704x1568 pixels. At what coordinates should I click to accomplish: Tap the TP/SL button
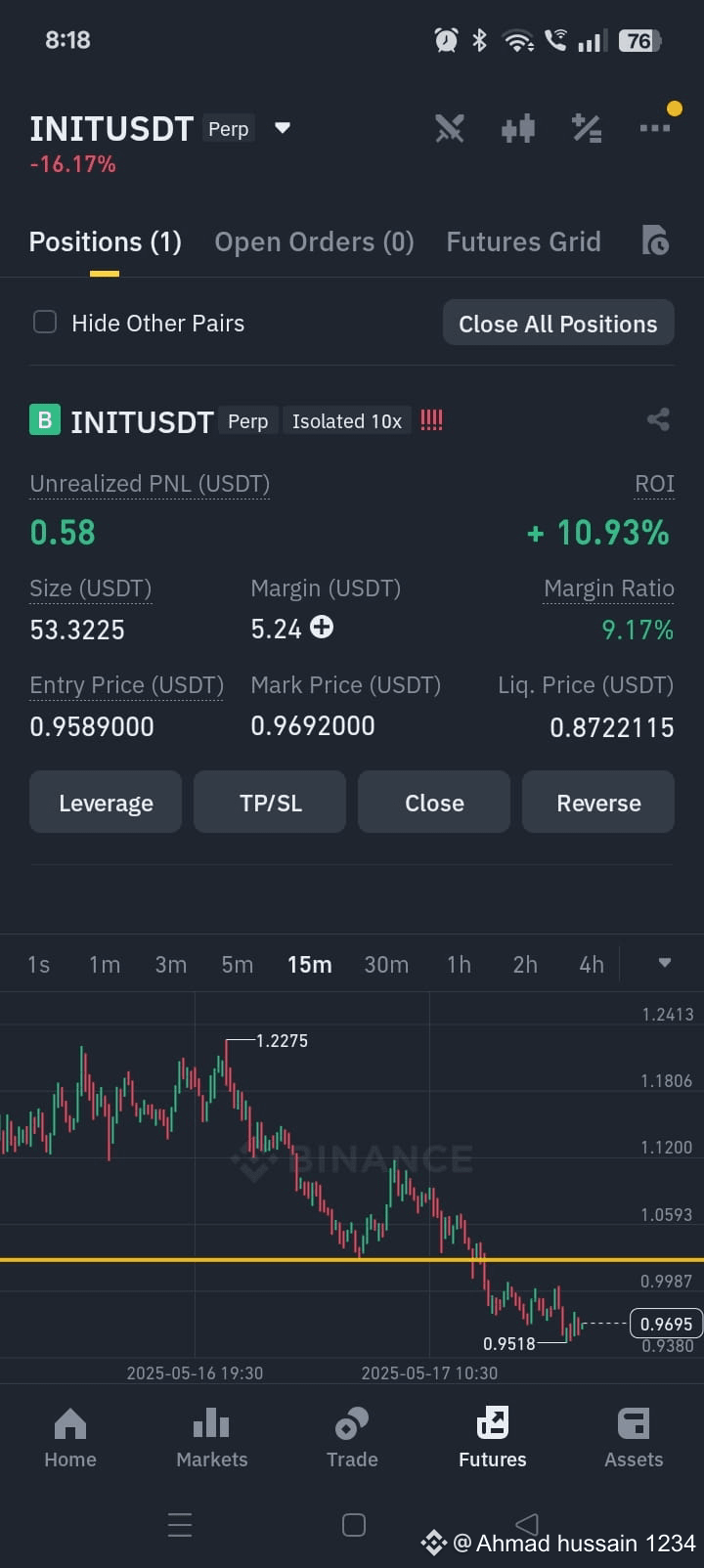270,803
